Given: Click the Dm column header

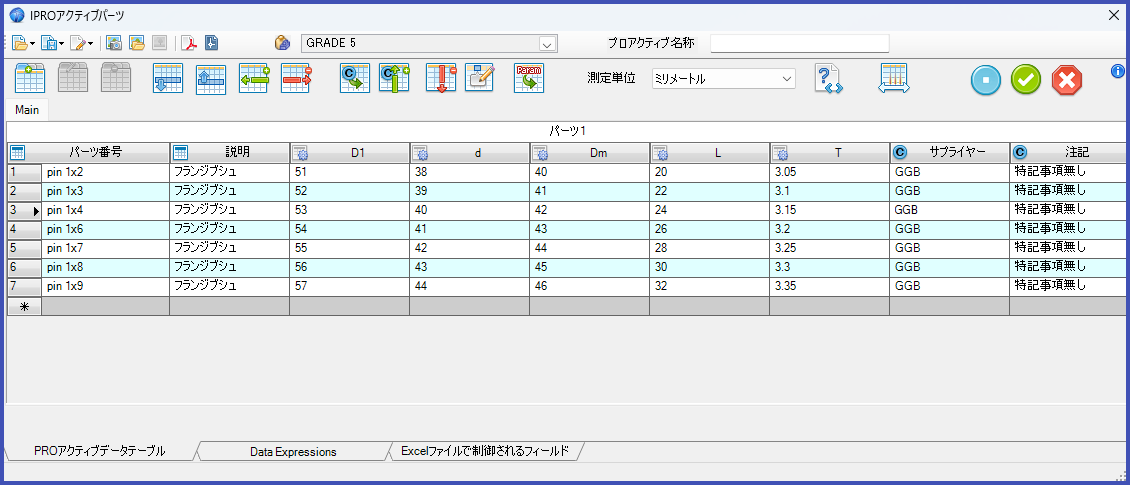Looking at the screenshot, I should 590,152.
